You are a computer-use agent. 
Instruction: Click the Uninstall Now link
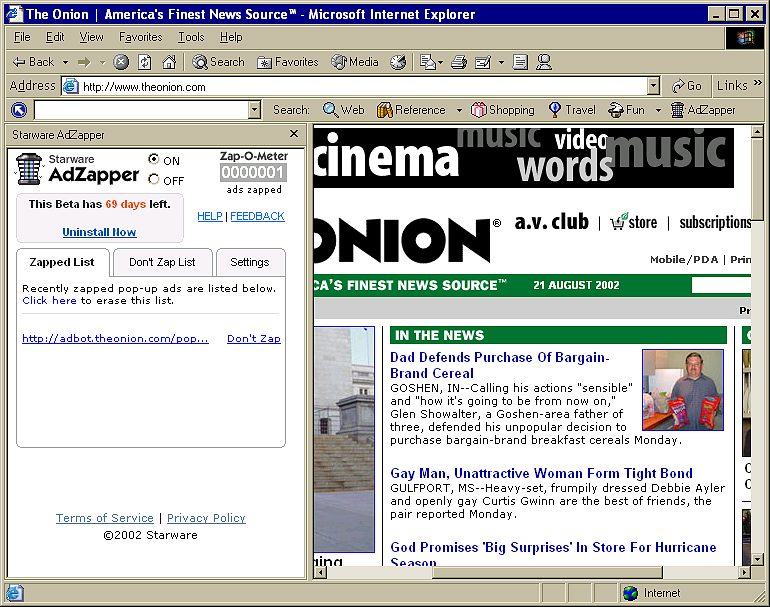[x=99, y=232]
